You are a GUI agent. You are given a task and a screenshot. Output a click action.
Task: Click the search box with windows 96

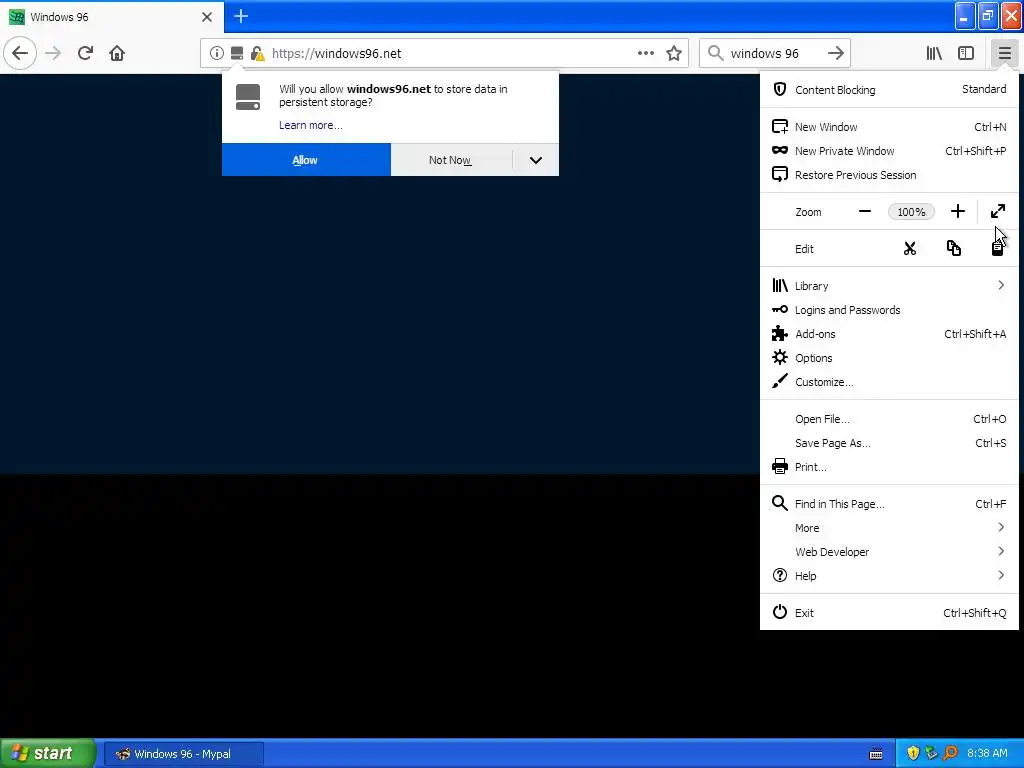[775, 54]
